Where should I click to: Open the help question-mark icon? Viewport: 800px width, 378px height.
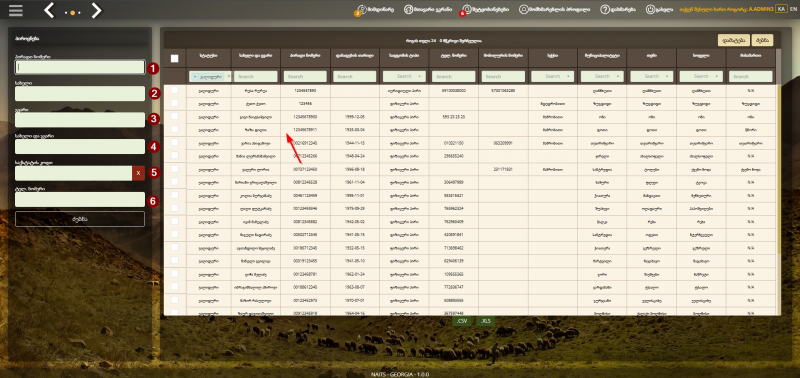[x=605, y=9]
